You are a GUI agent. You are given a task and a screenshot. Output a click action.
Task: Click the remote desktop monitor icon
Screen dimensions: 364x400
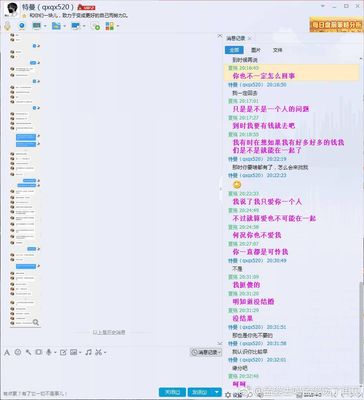(x=76, y=26)
